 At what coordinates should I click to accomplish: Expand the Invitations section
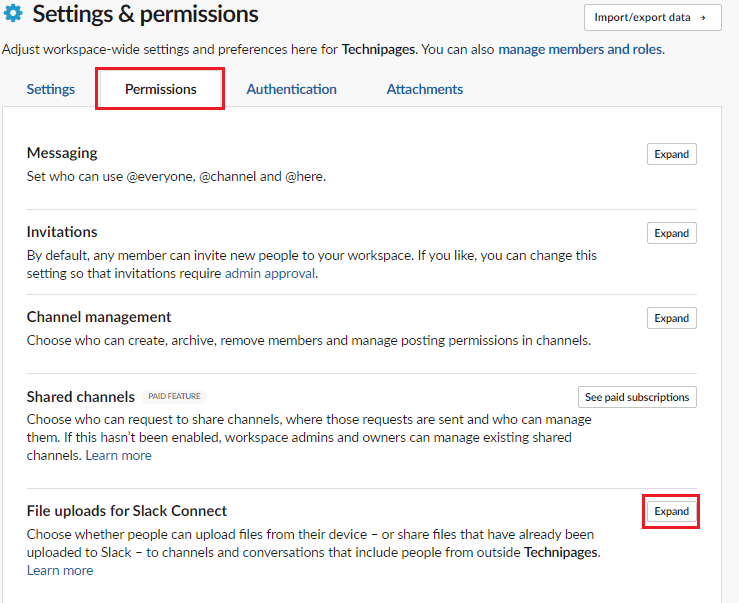pos(672,233)
